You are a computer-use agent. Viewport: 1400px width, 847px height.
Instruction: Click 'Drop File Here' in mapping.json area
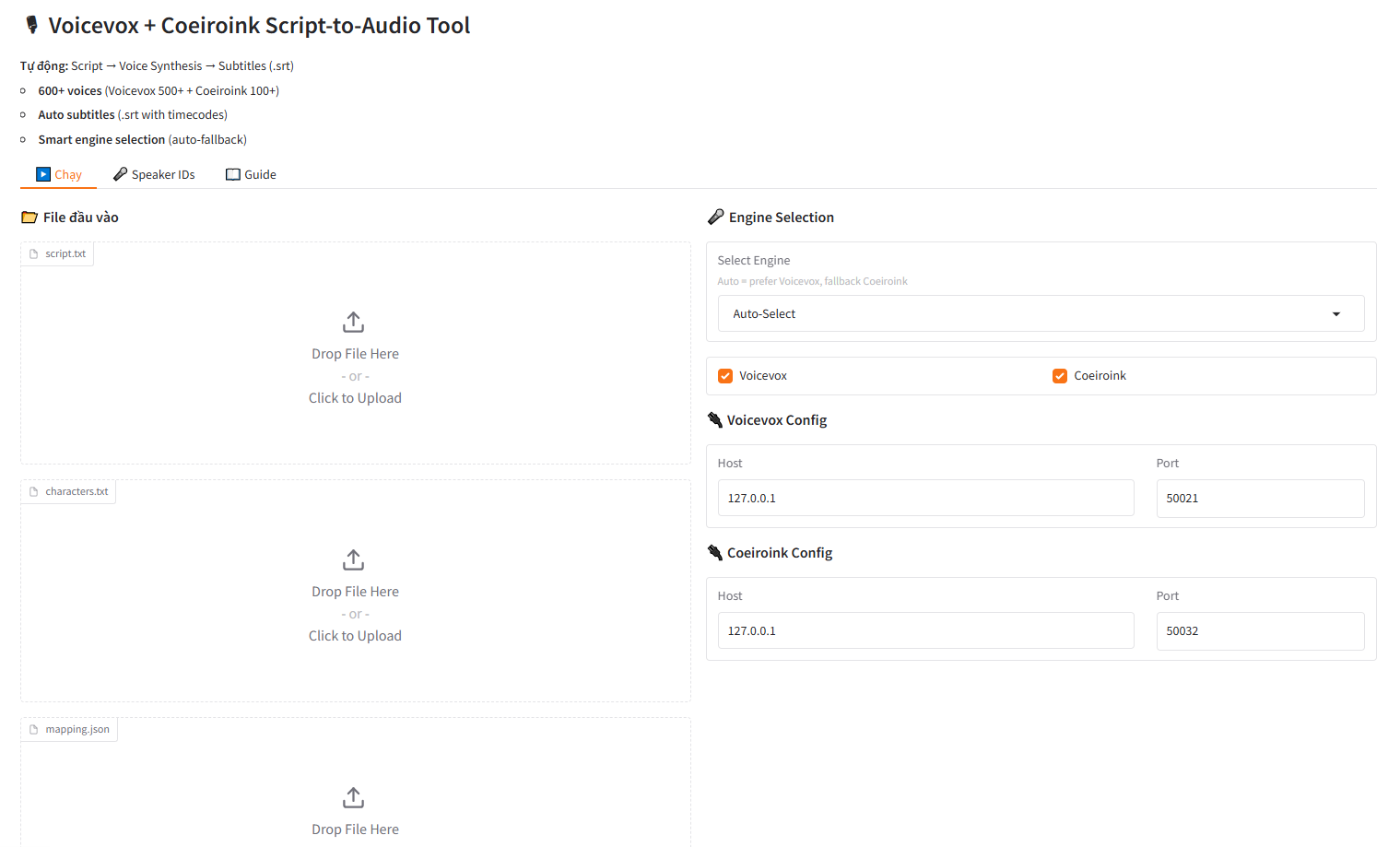tap(355, 829)
